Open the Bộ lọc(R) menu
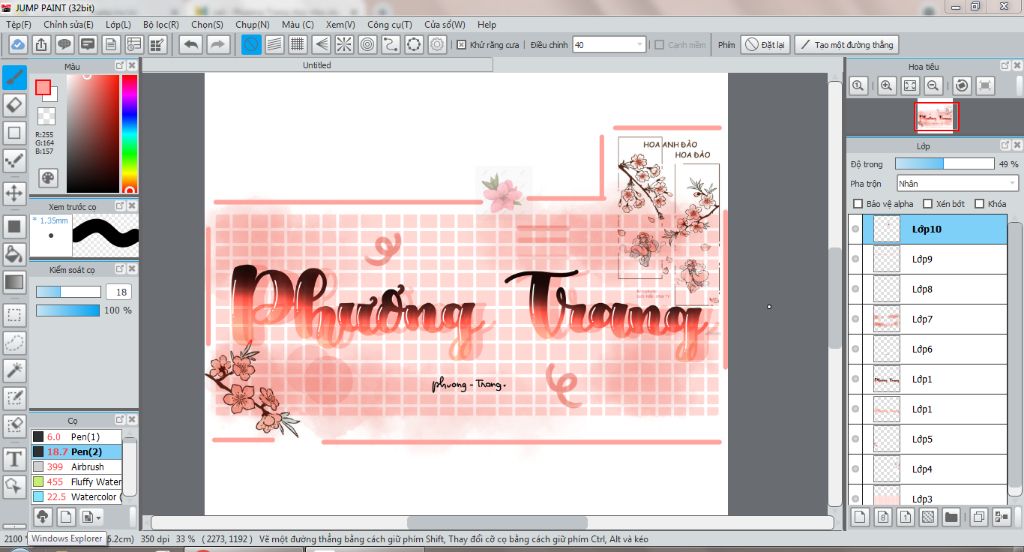 pyautogui.click(x=161, y=24)
